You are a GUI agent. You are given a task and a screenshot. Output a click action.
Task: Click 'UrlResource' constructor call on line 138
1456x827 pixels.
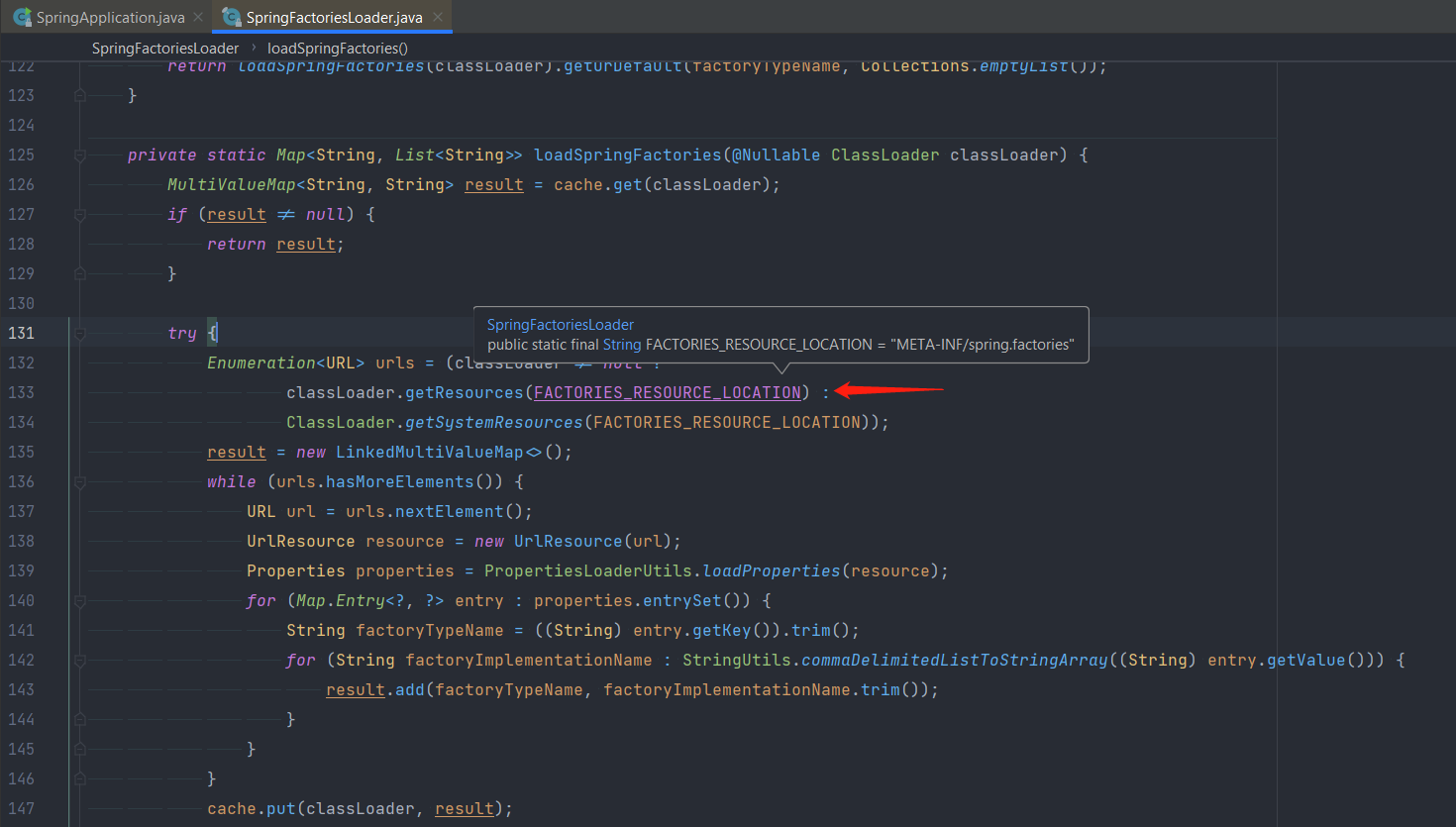(x=569, y=541)
